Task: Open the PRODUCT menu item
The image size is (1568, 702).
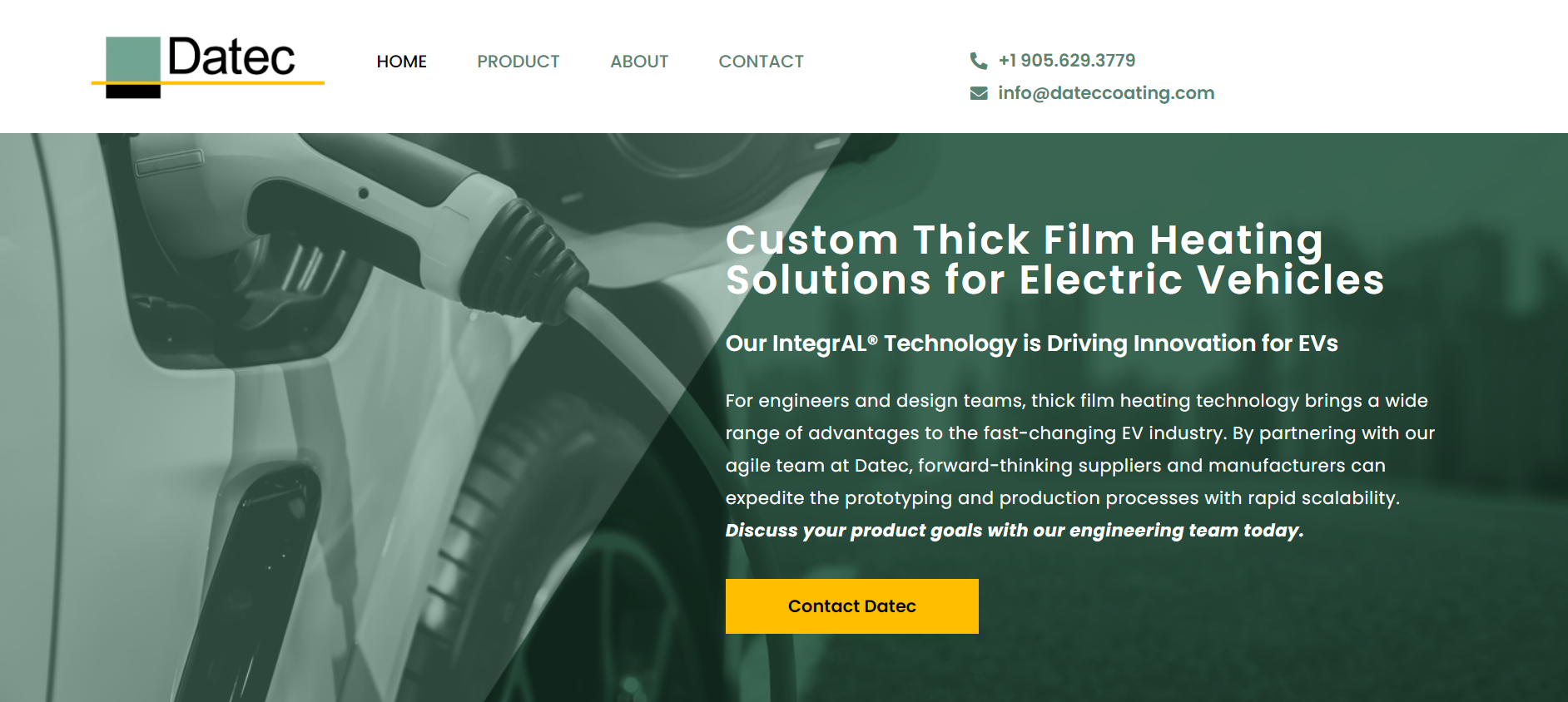Action: 518,62
